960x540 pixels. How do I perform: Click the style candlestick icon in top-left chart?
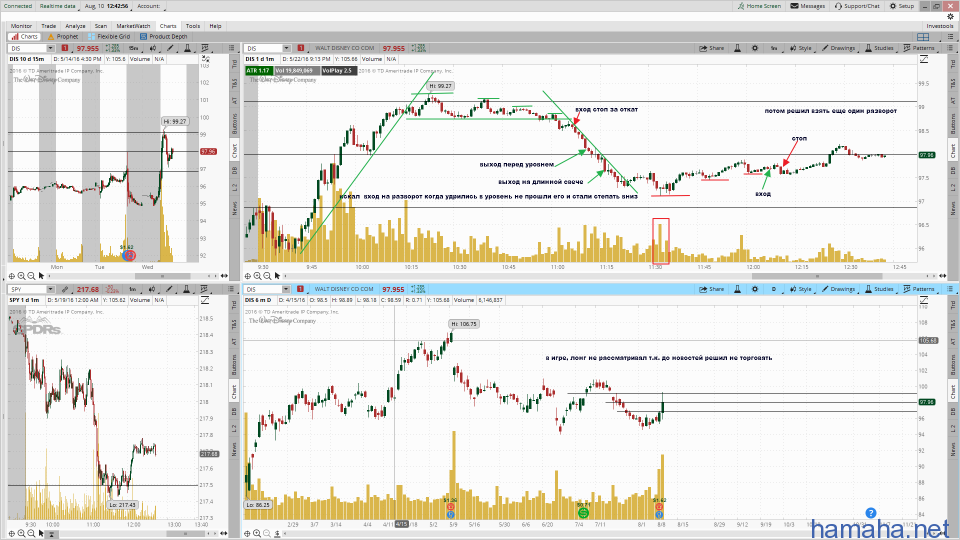[152, 48]
